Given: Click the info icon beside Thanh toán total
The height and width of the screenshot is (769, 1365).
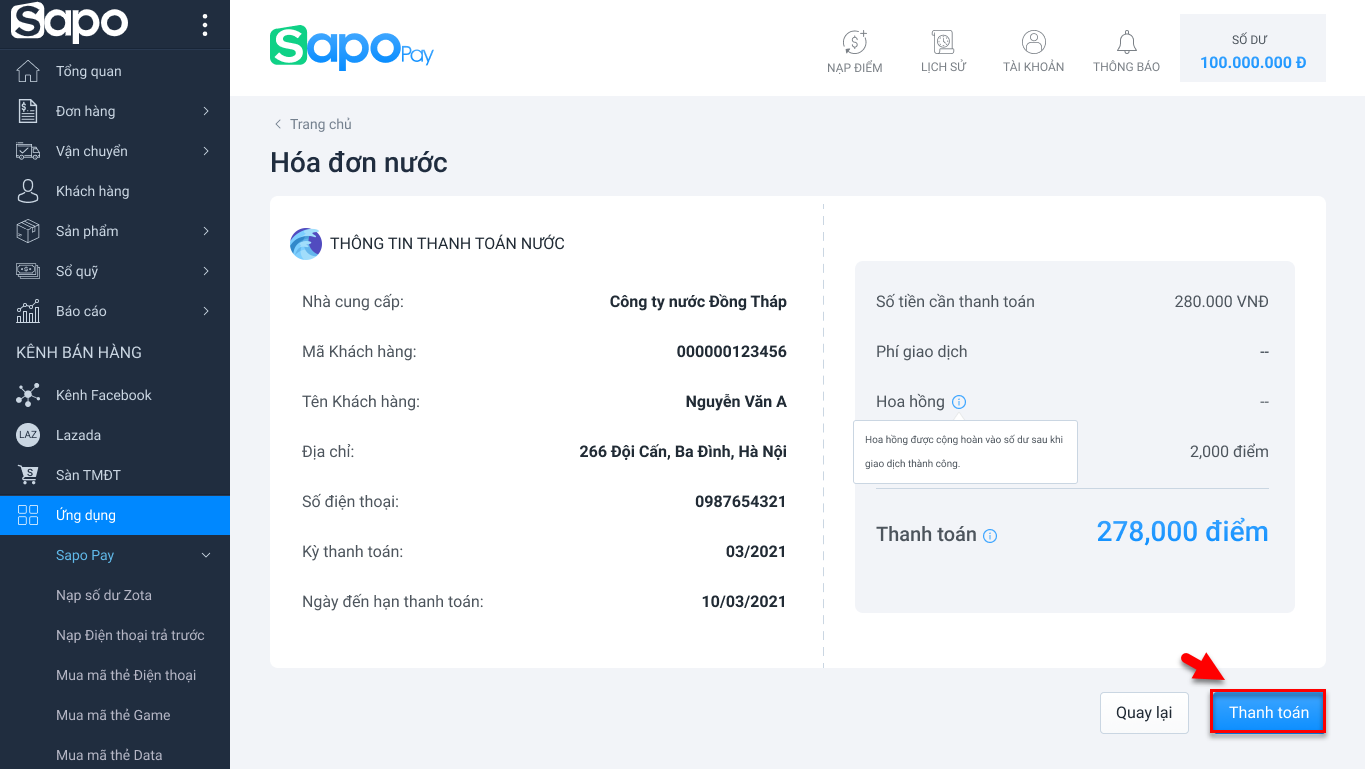Looking at the screenshot, I should (x=990, y=536).
